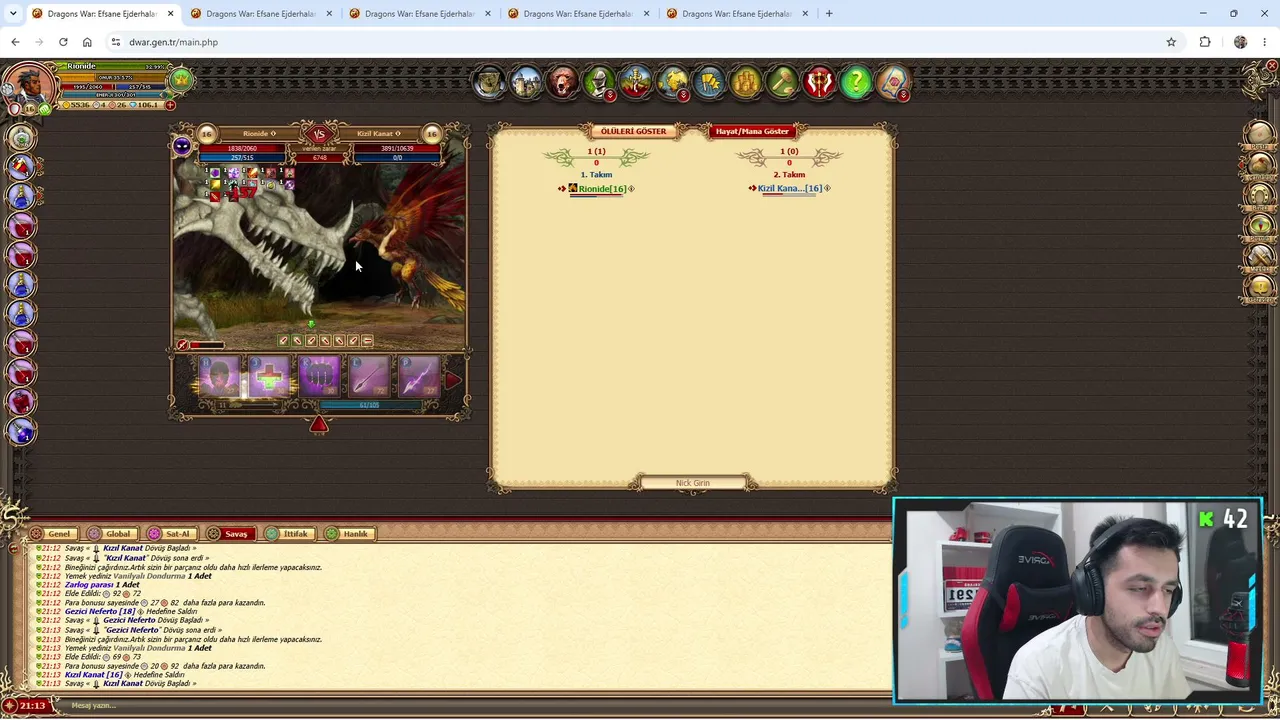
Task: Use the green cross healing skill
Action: tap(269, 378)
